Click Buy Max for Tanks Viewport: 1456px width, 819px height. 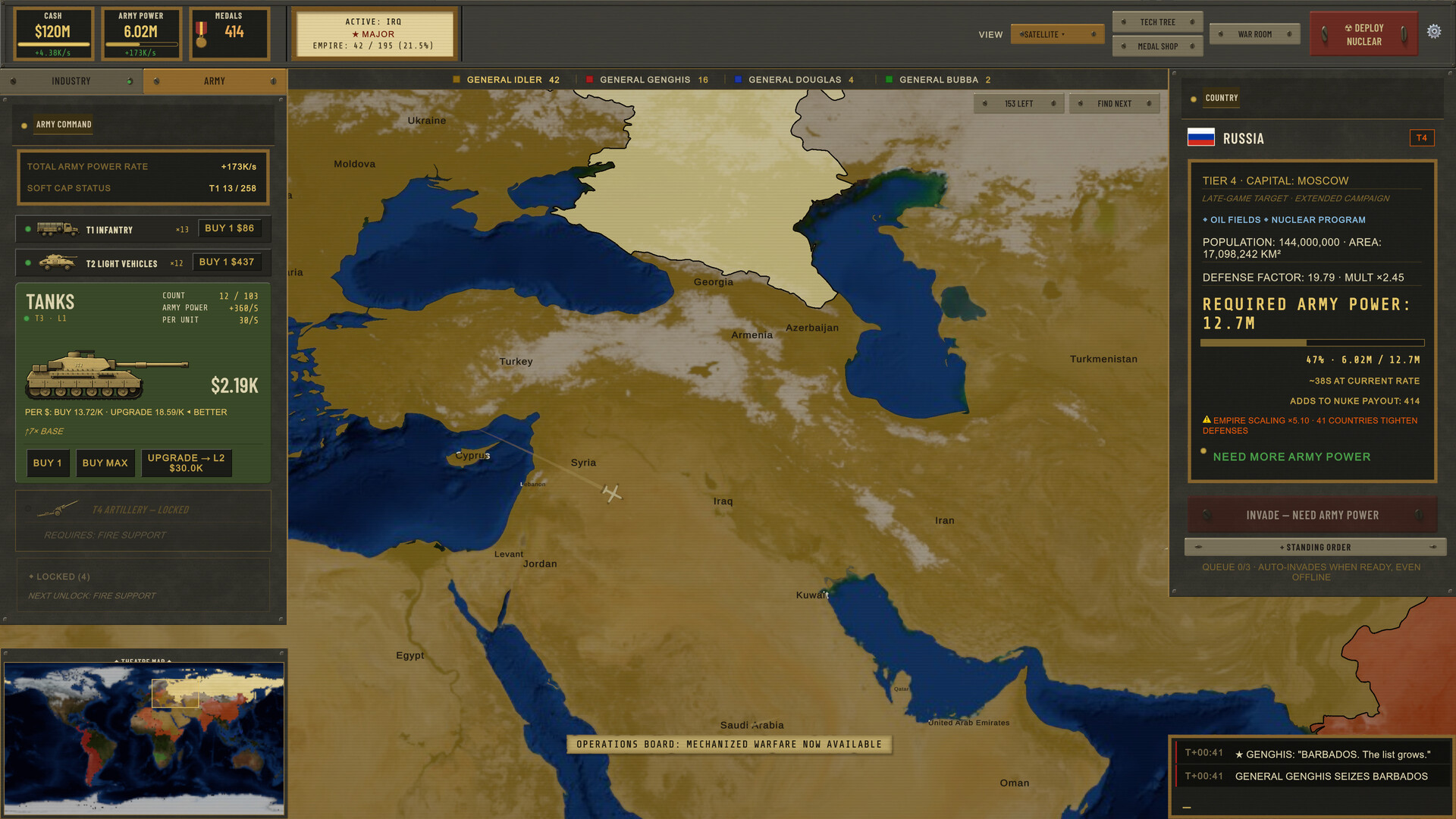(x=105, y=463)
